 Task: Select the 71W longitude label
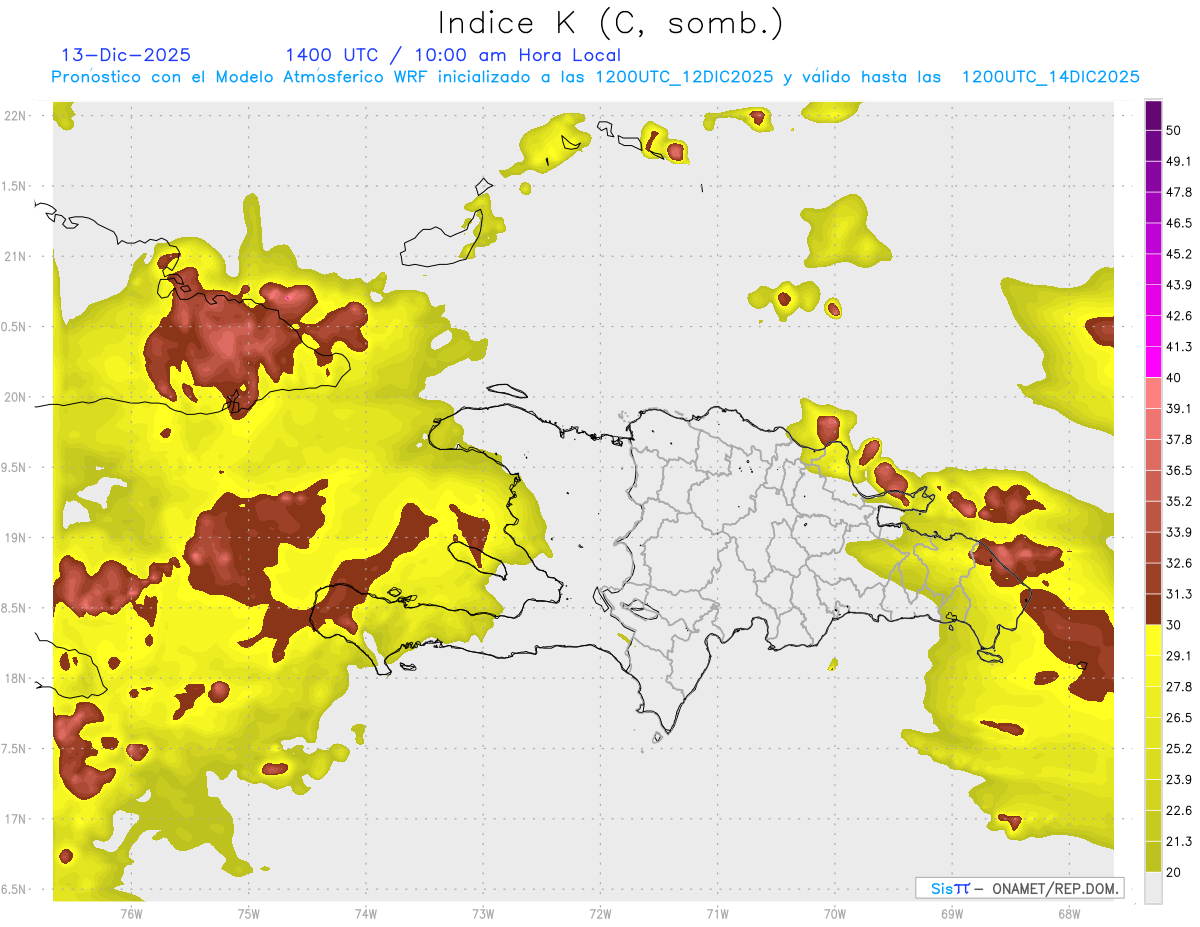tap(717, 913)
